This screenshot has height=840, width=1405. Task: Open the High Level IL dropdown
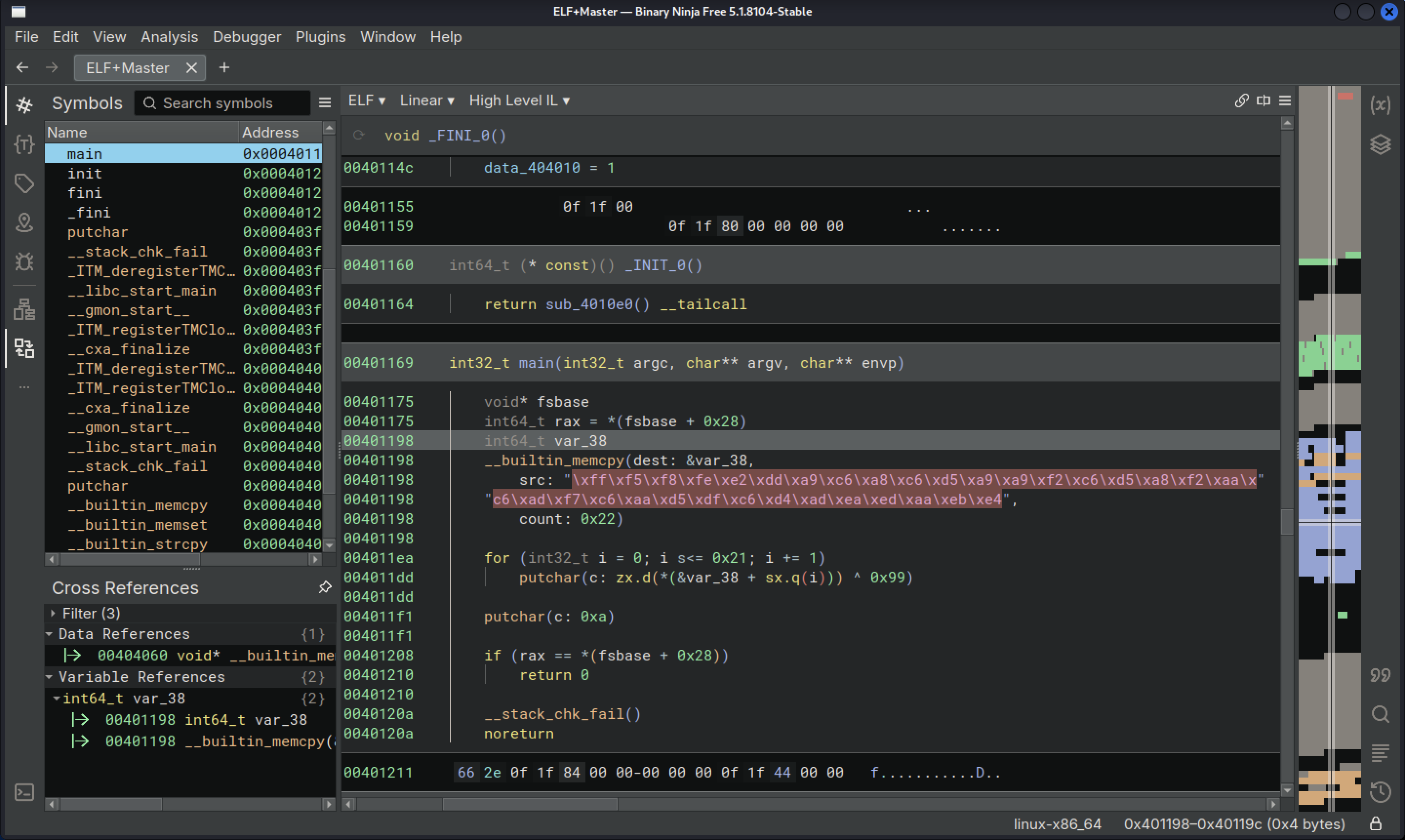tap(519, 101)
